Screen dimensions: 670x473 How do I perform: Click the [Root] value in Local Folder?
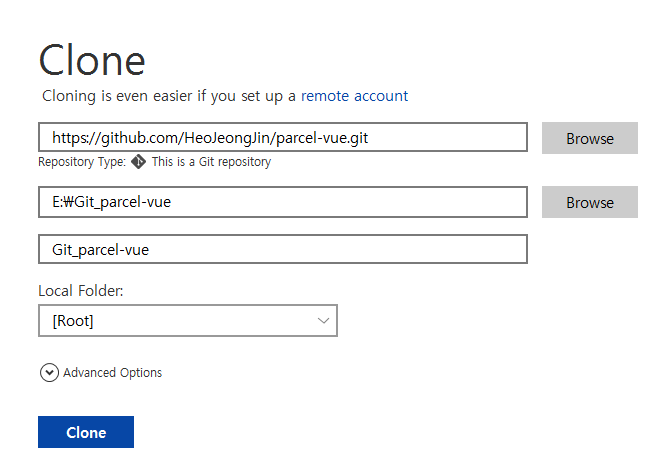[x=73, y=320]
